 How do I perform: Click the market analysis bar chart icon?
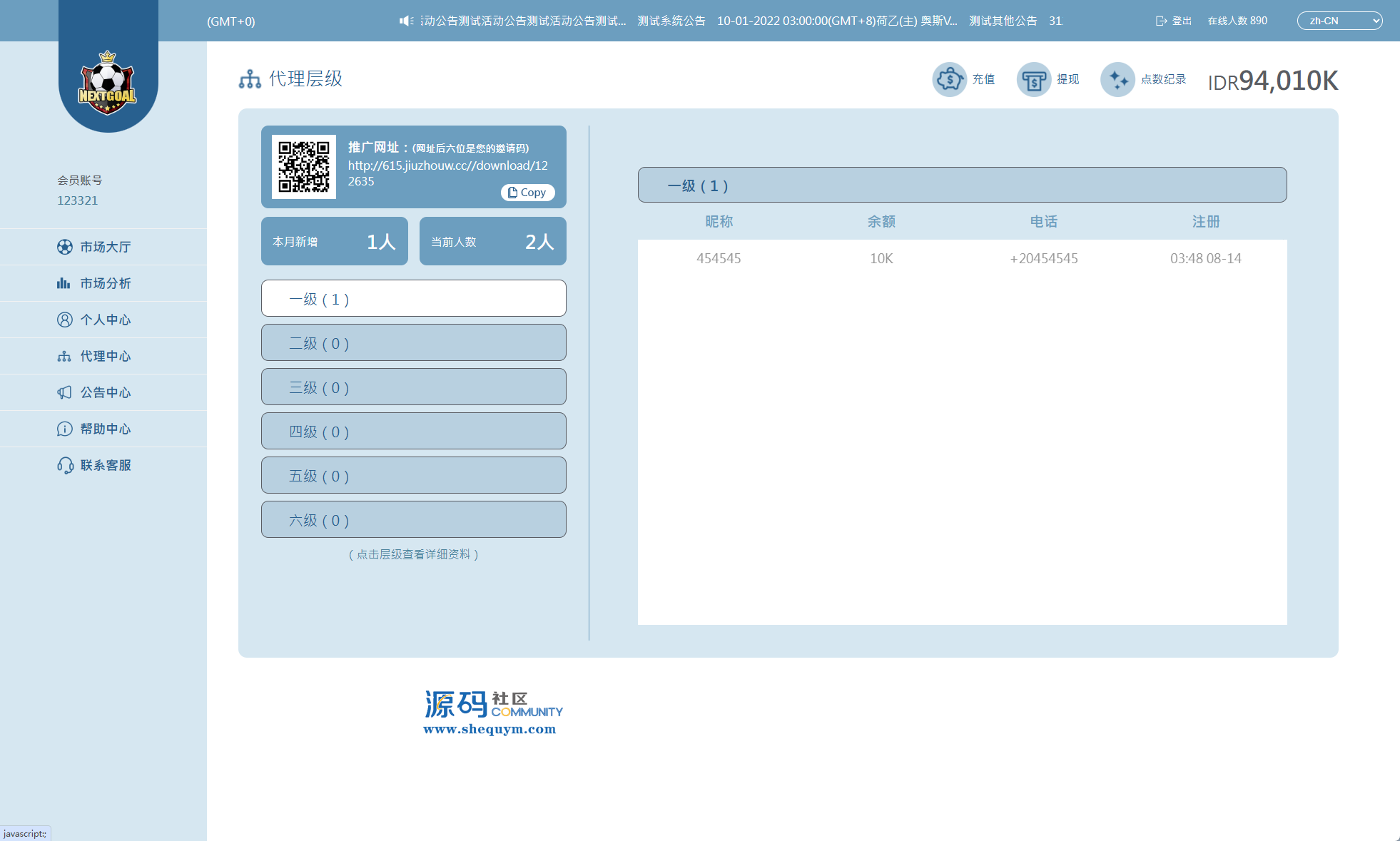tap(64, 283)
